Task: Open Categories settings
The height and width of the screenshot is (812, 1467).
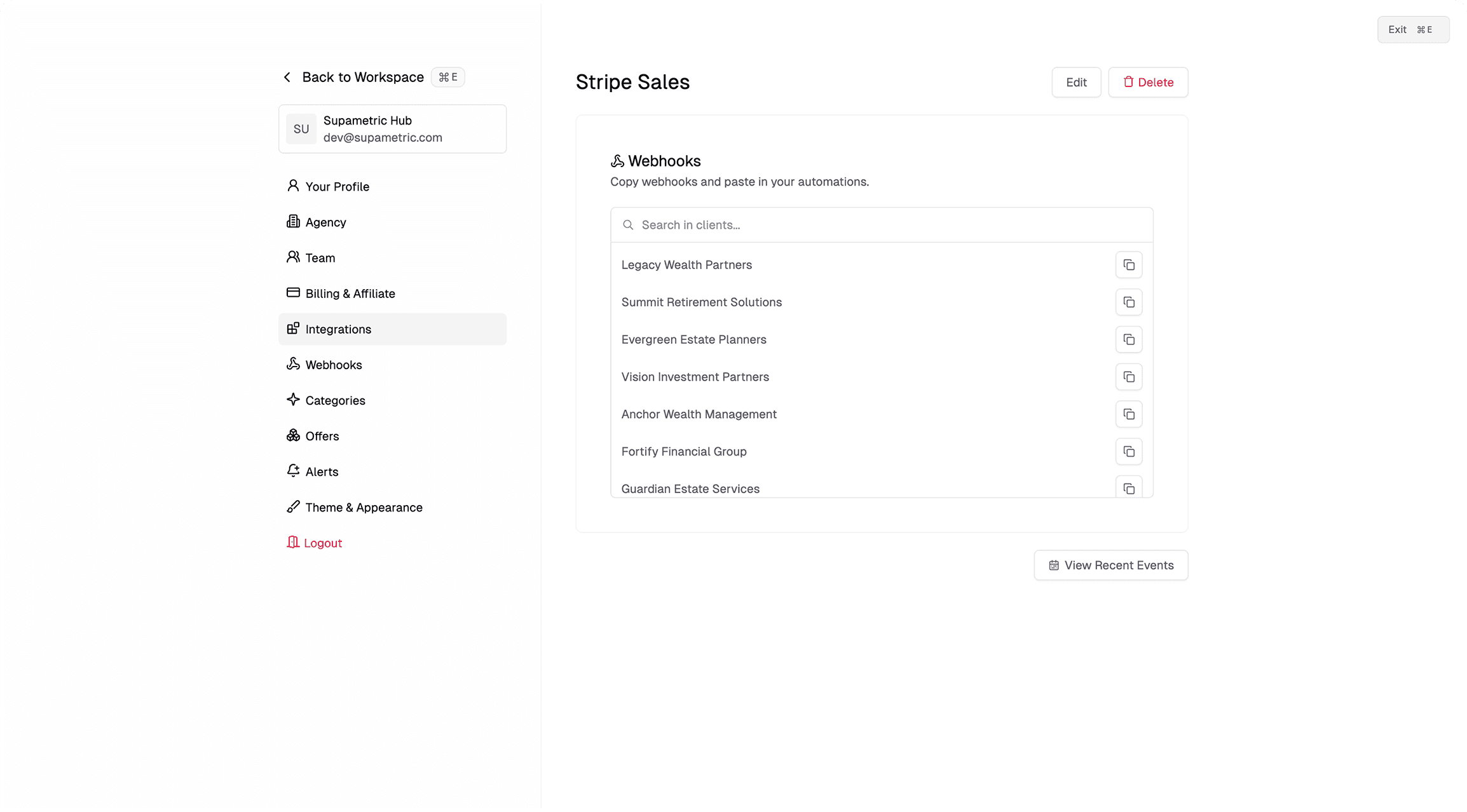Action: 335,400
